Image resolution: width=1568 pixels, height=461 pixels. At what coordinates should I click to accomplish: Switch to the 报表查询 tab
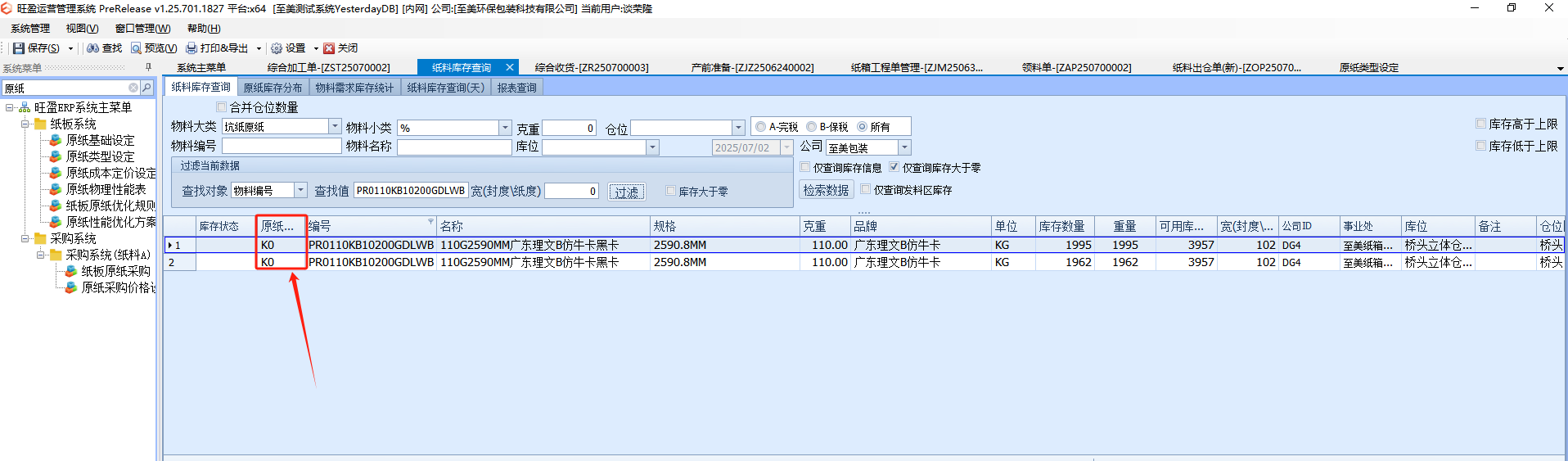pos(517,88)
